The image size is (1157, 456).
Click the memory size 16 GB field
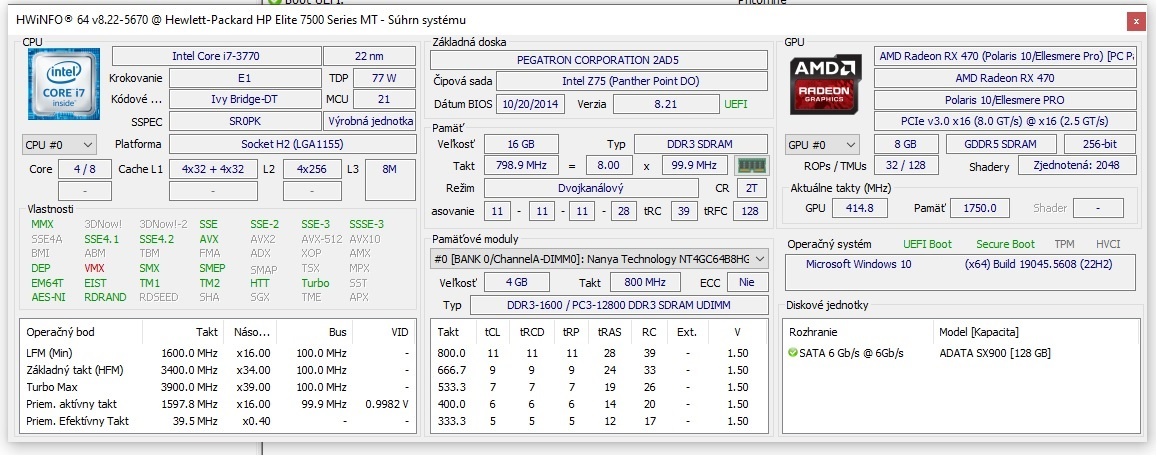[521, 144]
